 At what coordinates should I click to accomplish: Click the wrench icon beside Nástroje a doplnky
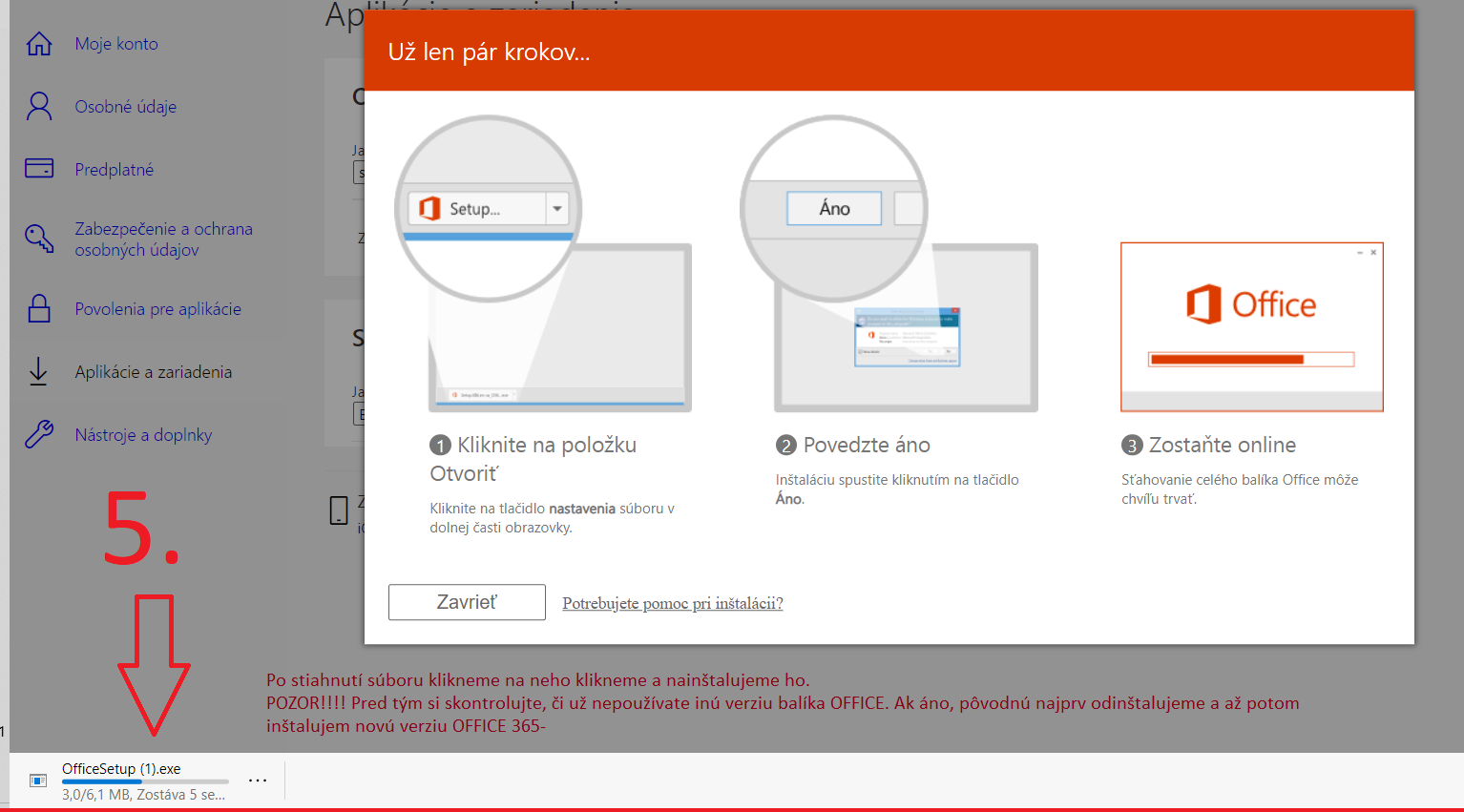(39, 434)
